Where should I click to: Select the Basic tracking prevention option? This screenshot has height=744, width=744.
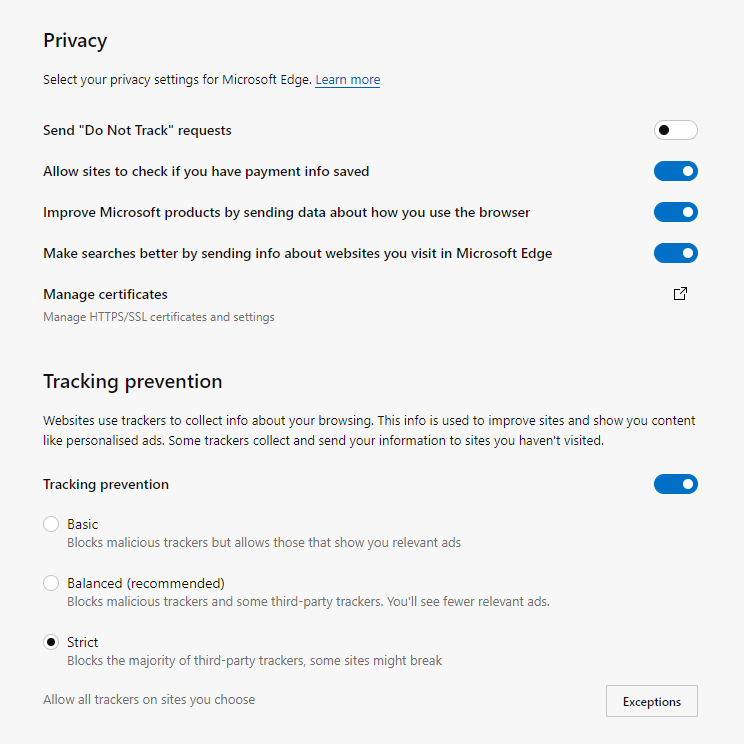[x=51, y=524]
